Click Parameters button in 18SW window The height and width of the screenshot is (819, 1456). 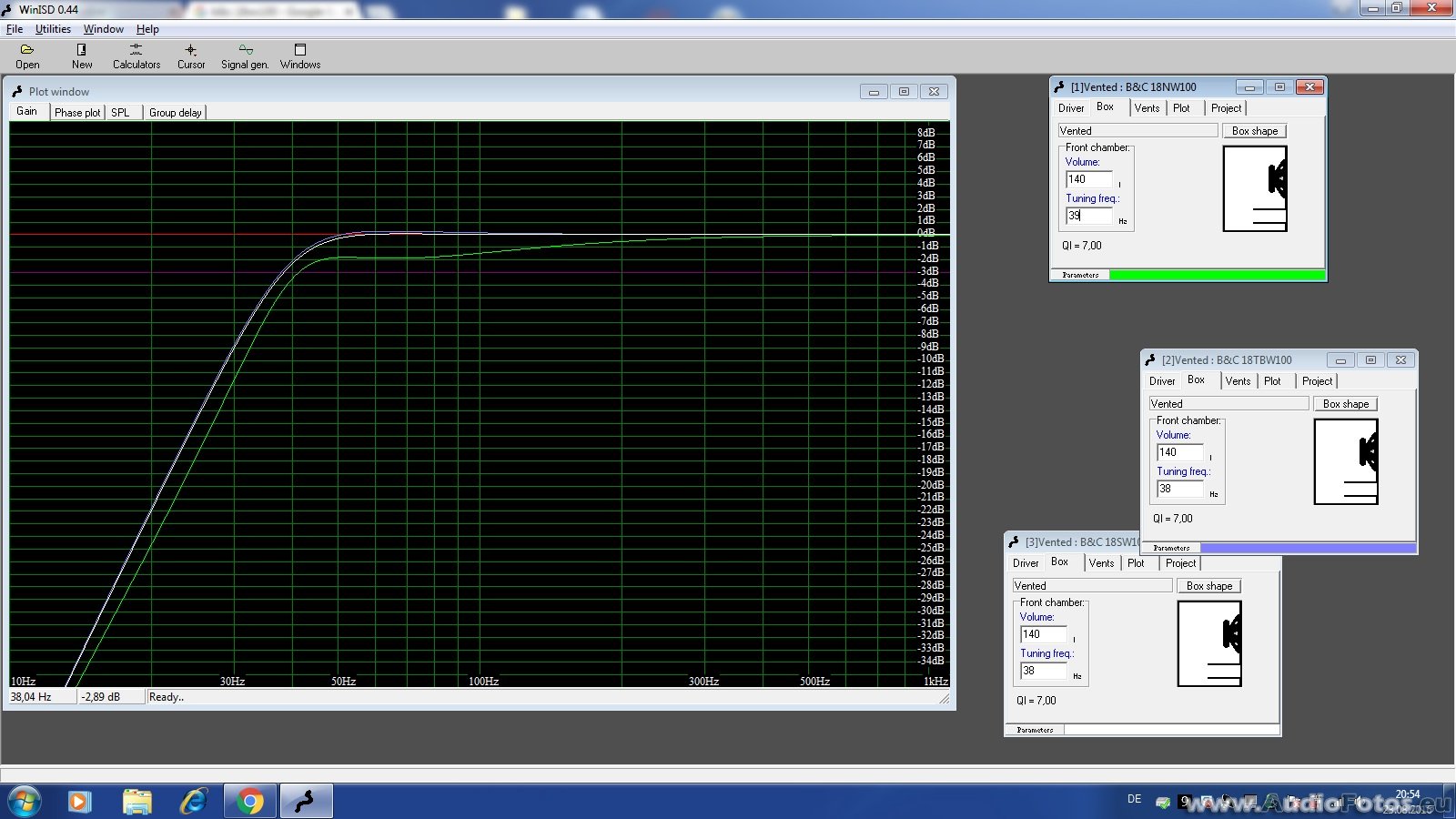coord(1035,730)
